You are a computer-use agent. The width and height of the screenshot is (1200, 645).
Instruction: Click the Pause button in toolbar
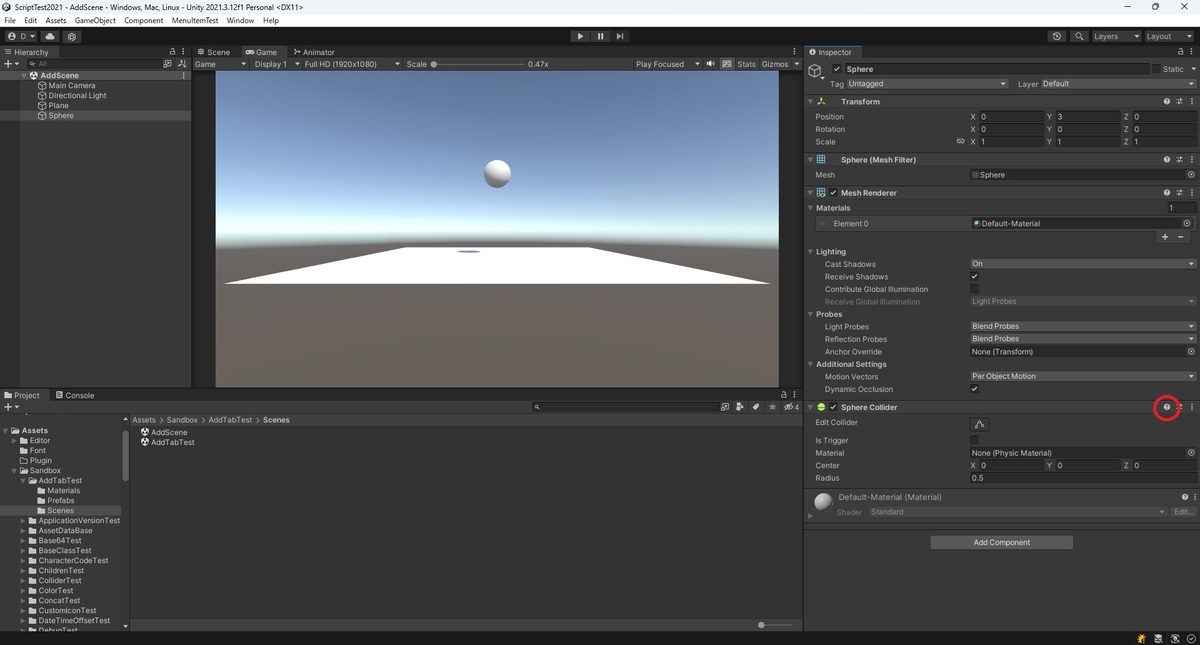(600, 36)
